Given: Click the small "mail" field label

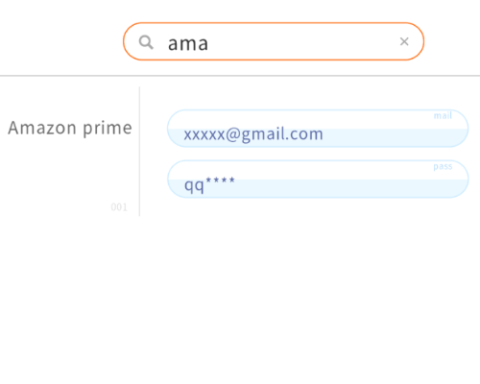Looking at the screenshot, I should pyautogui.click(x=443, y=115).
